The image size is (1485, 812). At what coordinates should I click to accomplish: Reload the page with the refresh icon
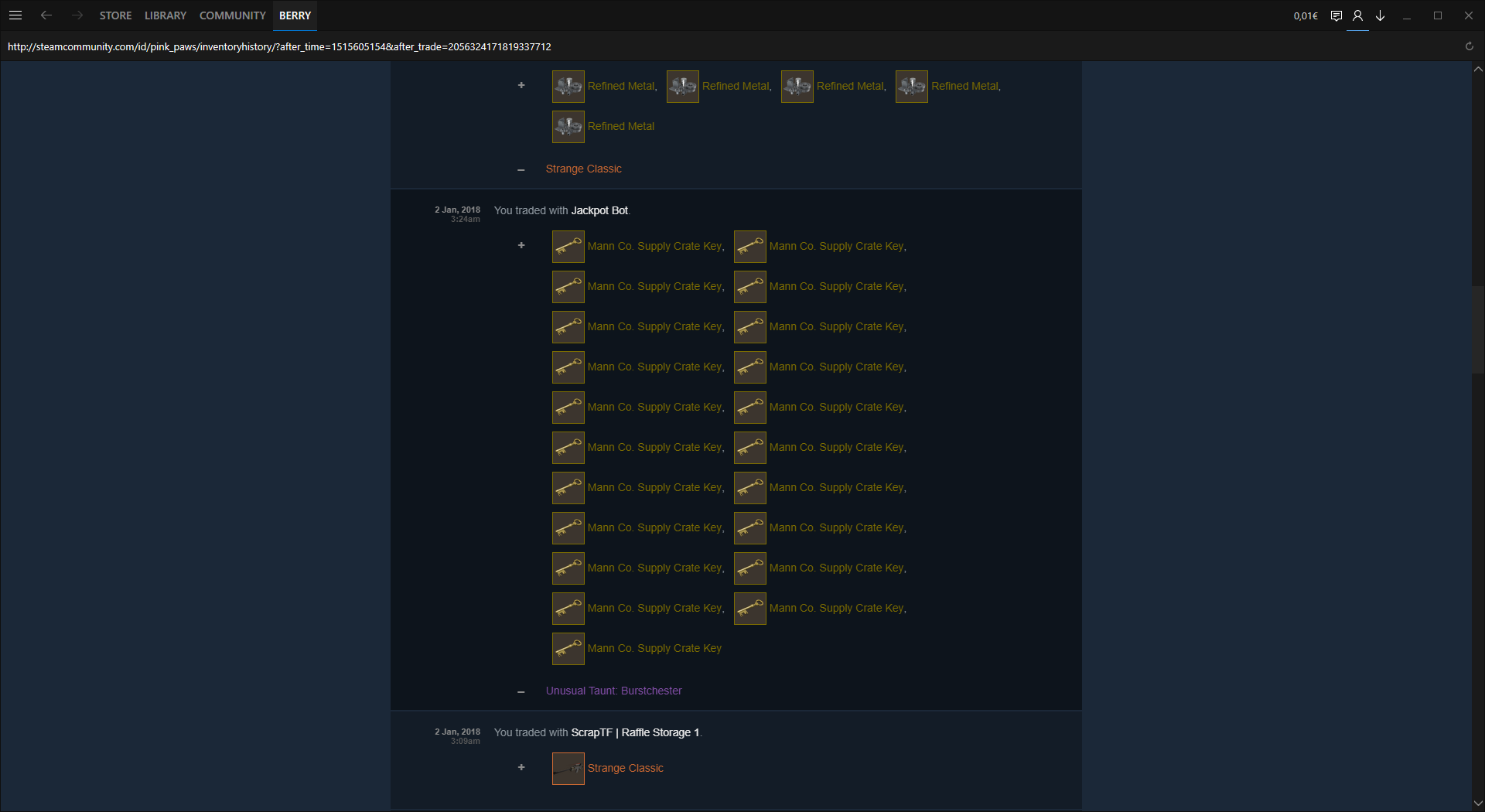click(1469, 46)
